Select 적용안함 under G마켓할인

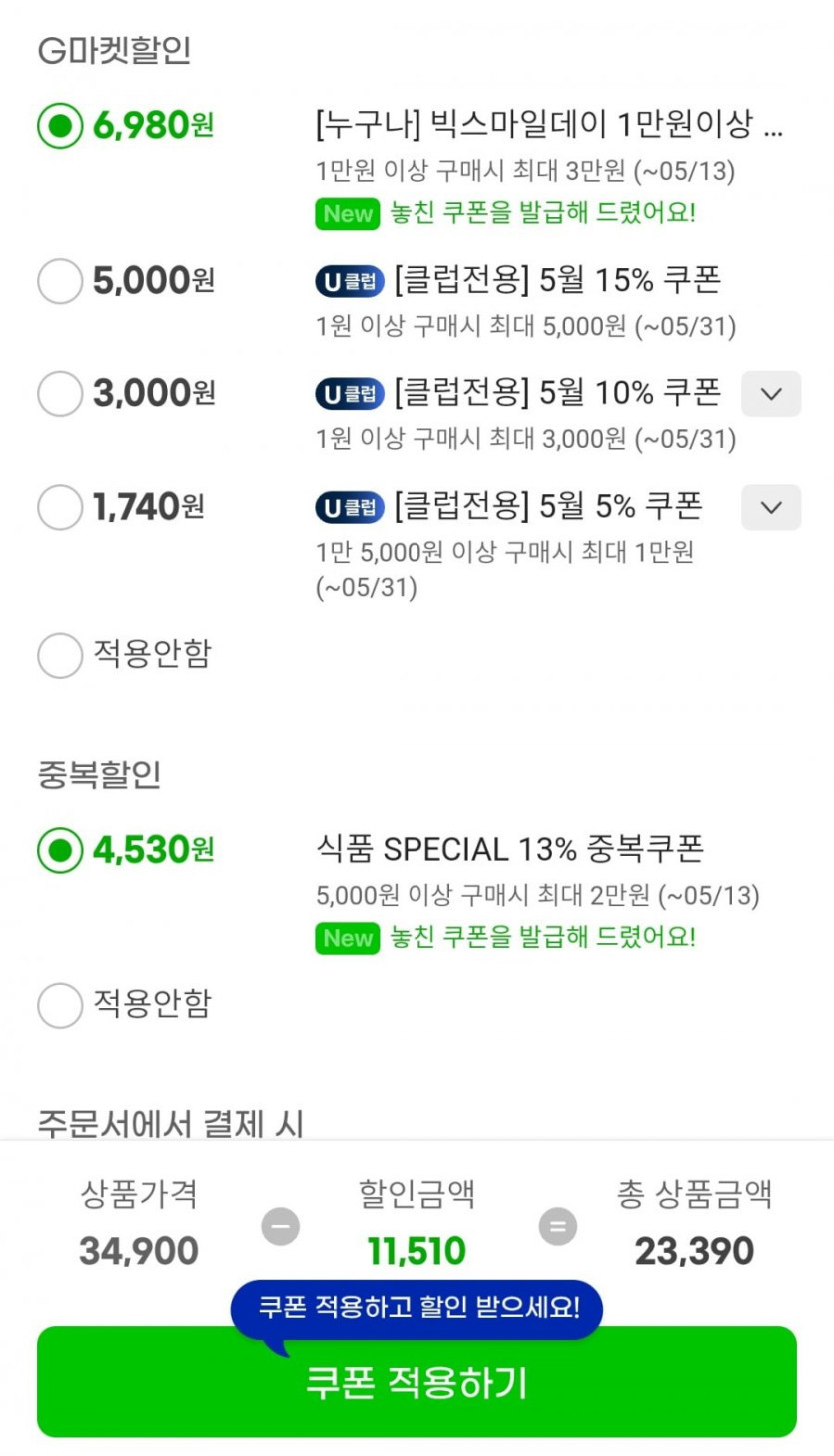click(x=60, y=655)
